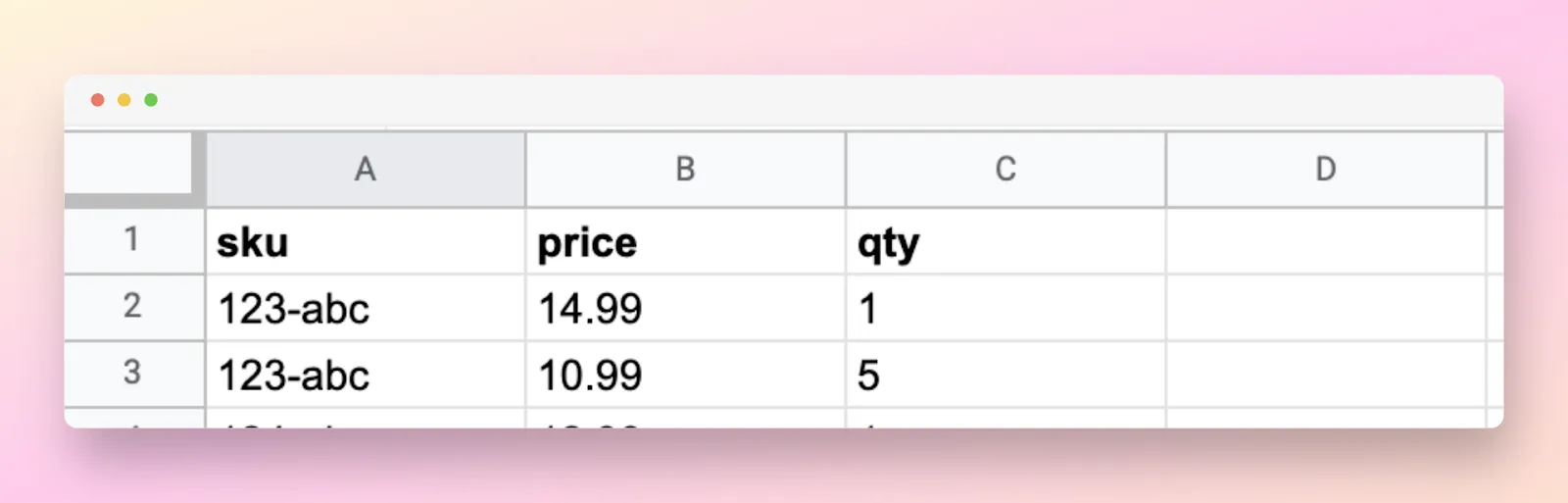Select column B header

pos(686,169)
